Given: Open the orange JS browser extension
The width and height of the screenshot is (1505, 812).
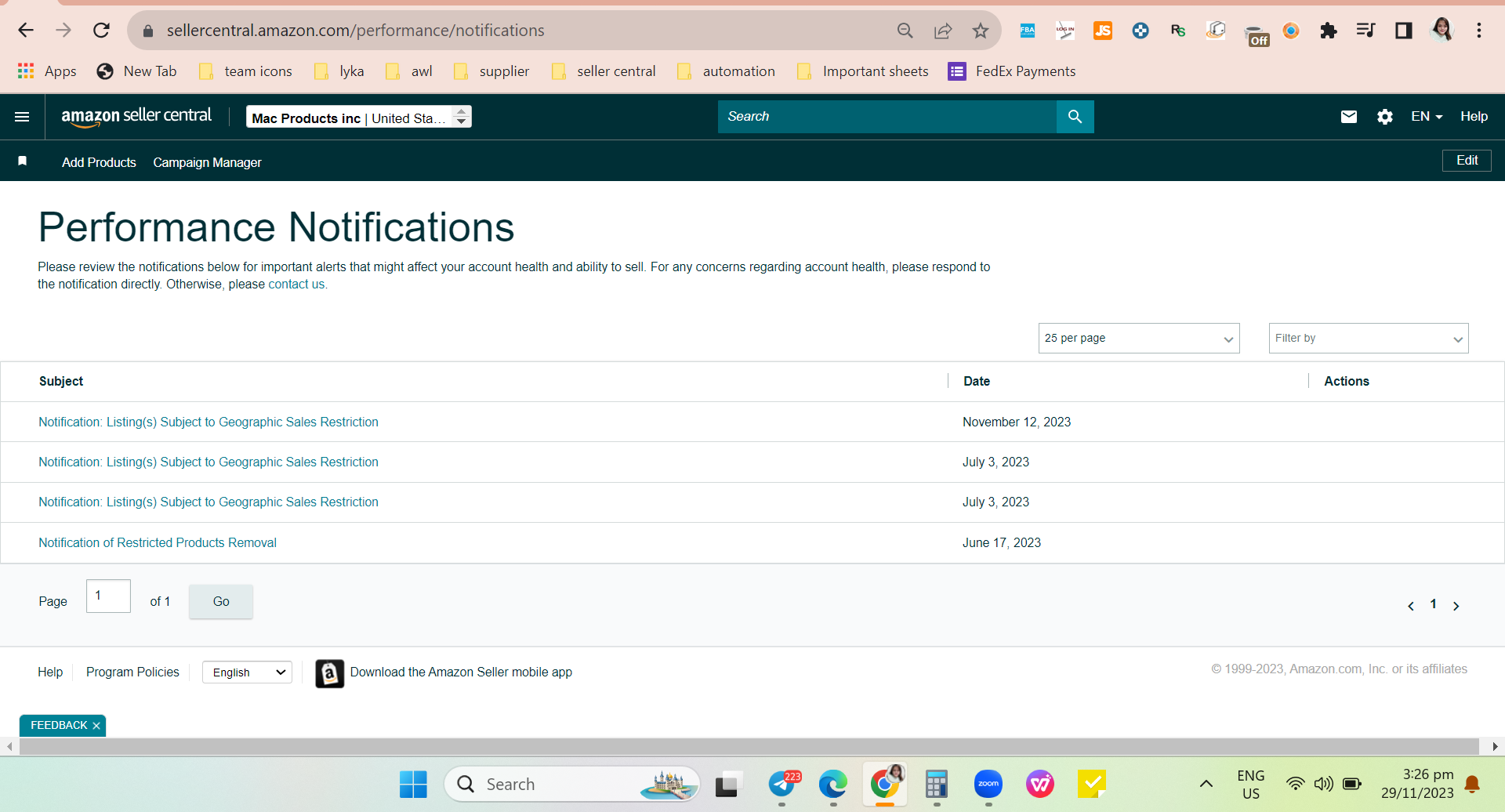Looking at the screenshot, I should pos(1103,31).
